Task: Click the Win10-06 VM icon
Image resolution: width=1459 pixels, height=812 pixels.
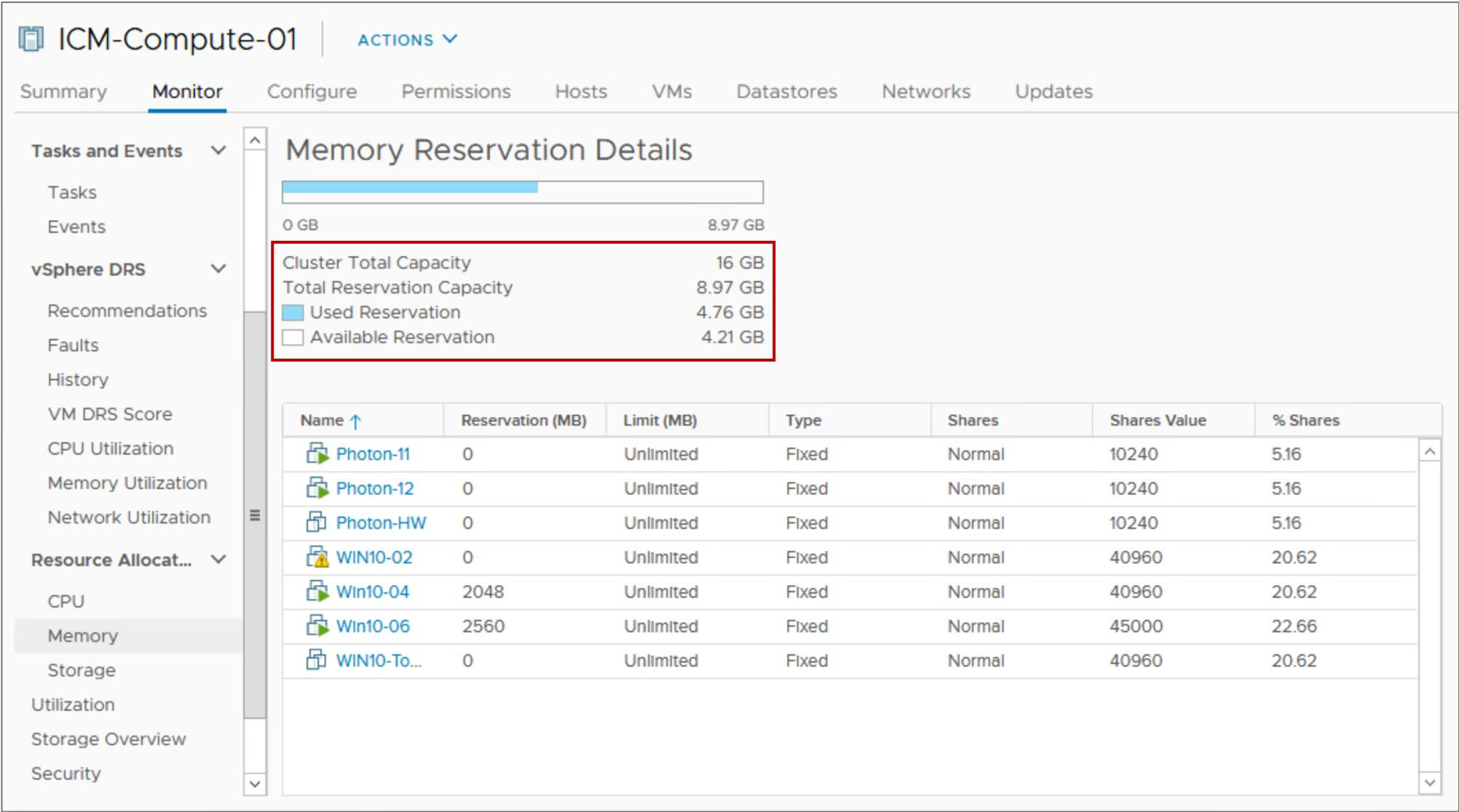Action: (317, 625)
